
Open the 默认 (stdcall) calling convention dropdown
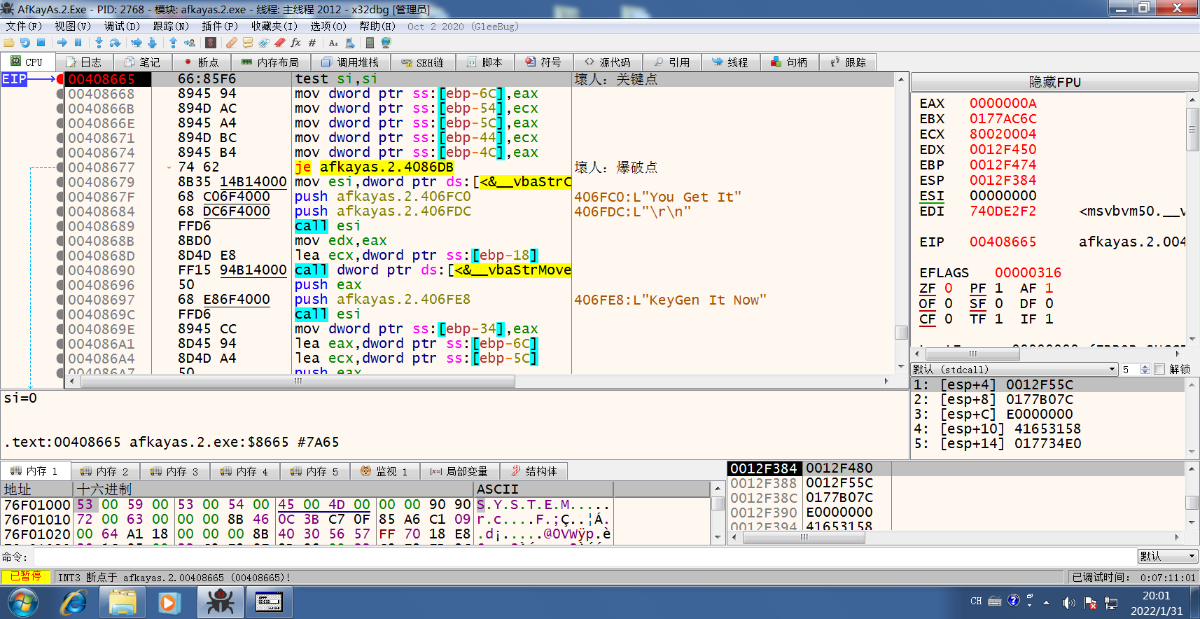click(x=1013, y=369)
